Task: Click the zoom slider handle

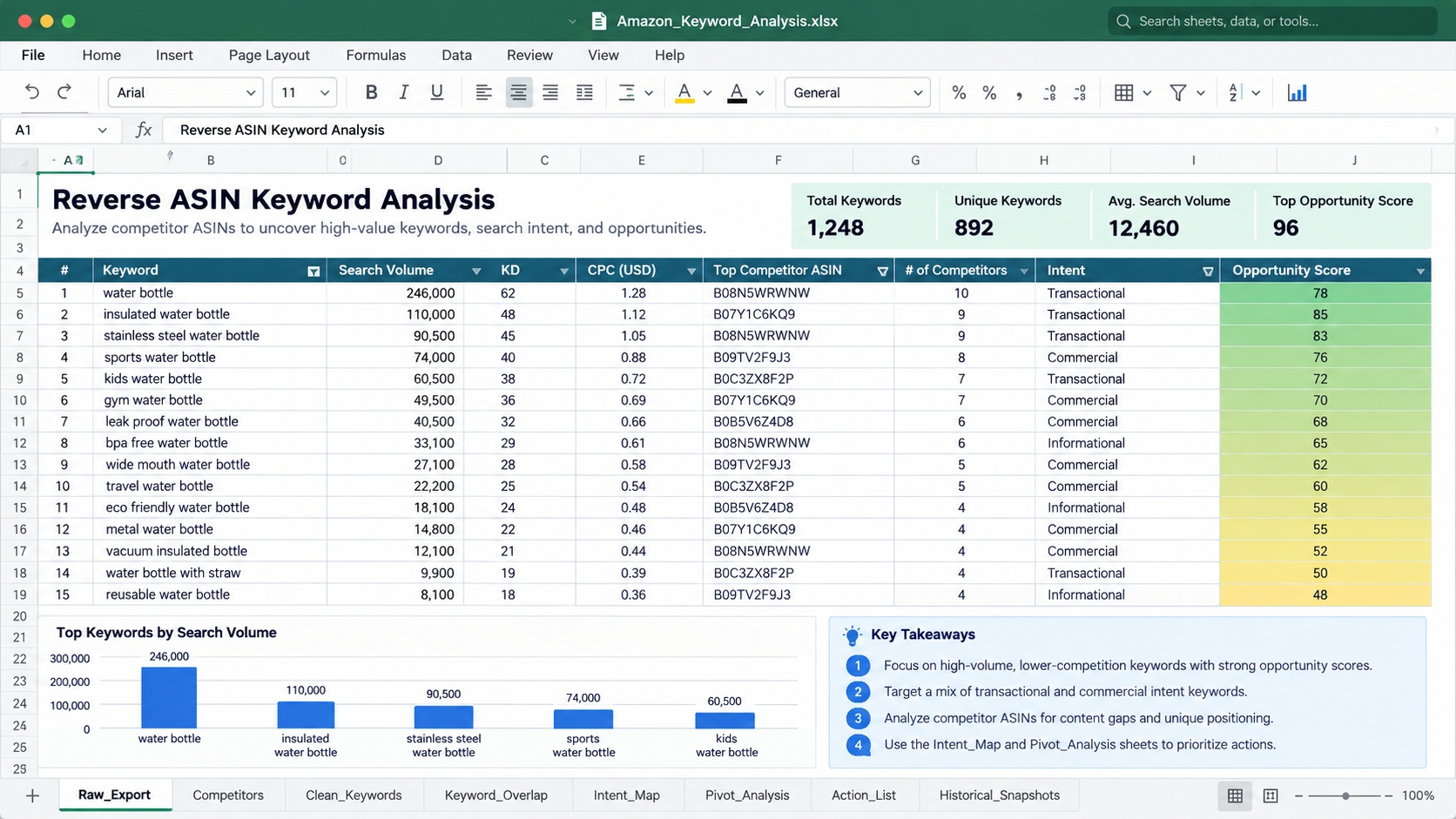Action: point(1345,796)
